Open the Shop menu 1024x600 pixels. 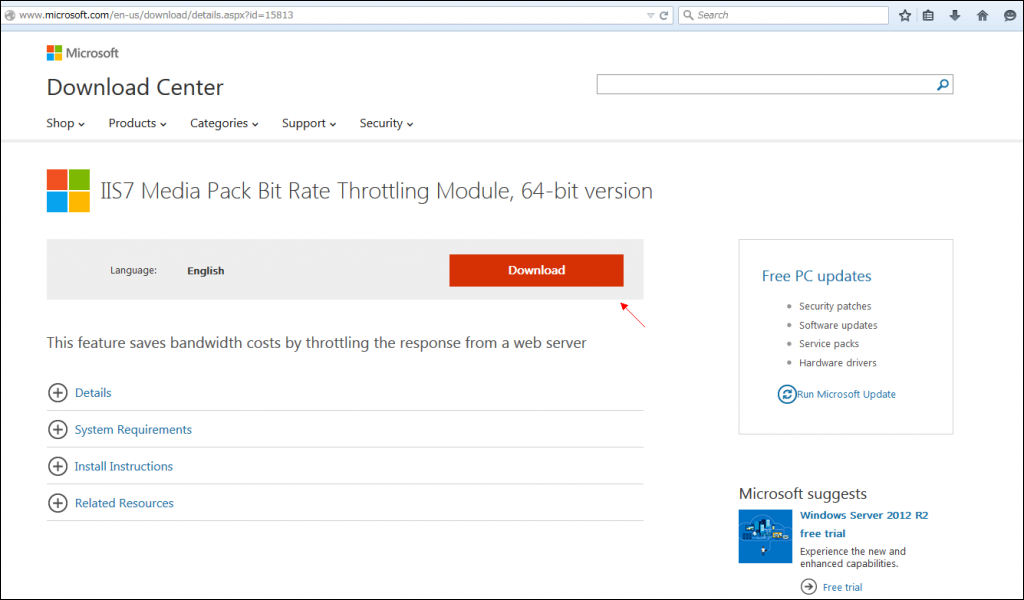pos(65,123)
